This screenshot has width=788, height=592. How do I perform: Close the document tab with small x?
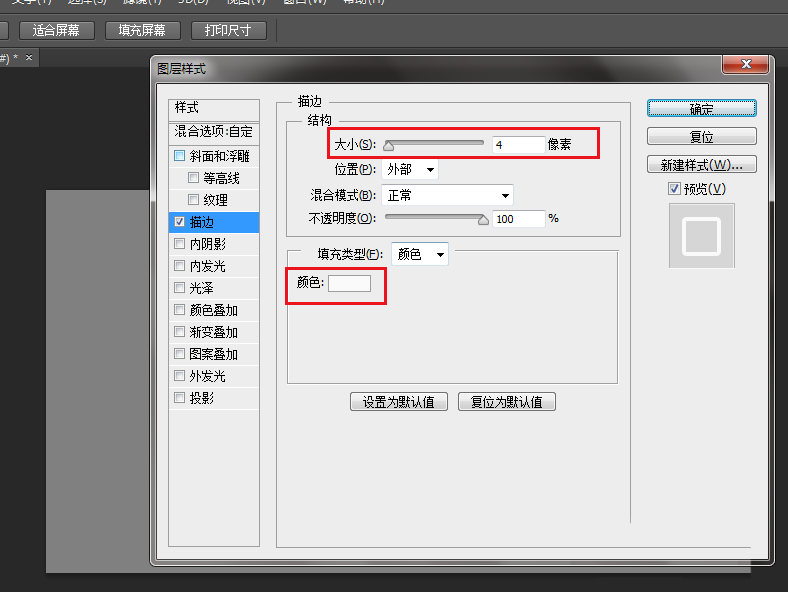click(x=29, y=58)
